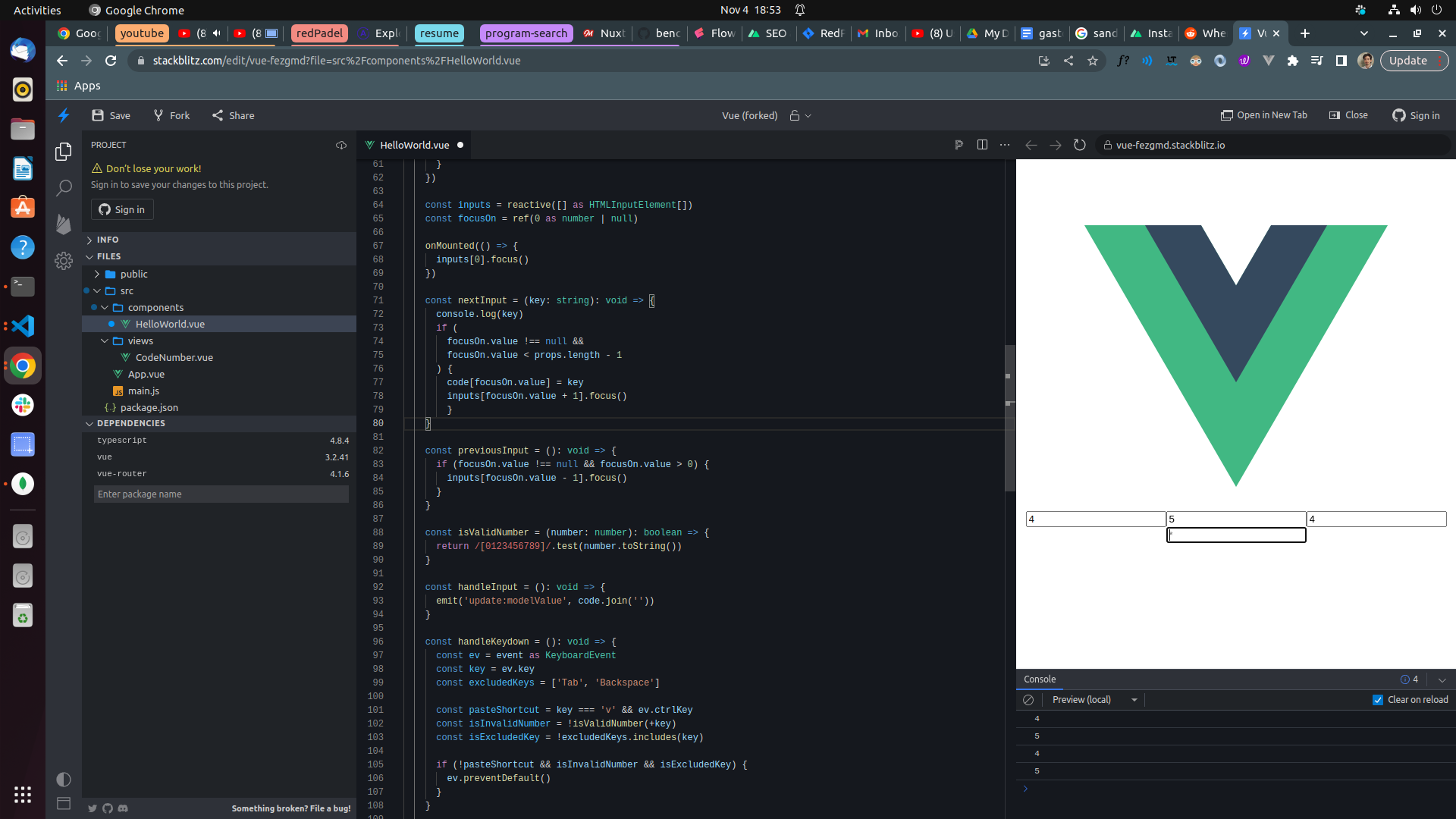Click Open in New Tab
The width and height of the screenshot is (1456, 819).
pyautogui.click(x=1264, y=115)
